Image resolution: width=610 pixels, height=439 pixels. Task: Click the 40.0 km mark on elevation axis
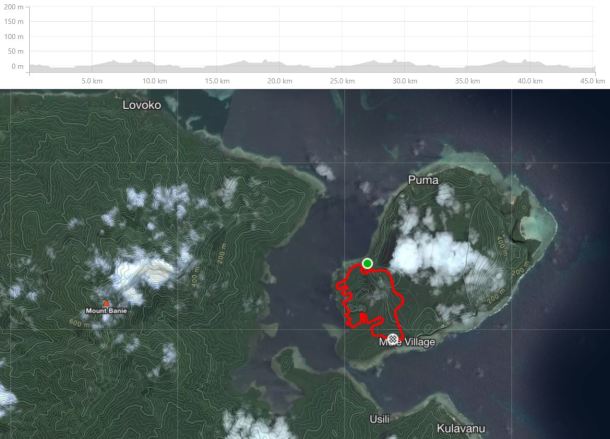click(529, 80)
